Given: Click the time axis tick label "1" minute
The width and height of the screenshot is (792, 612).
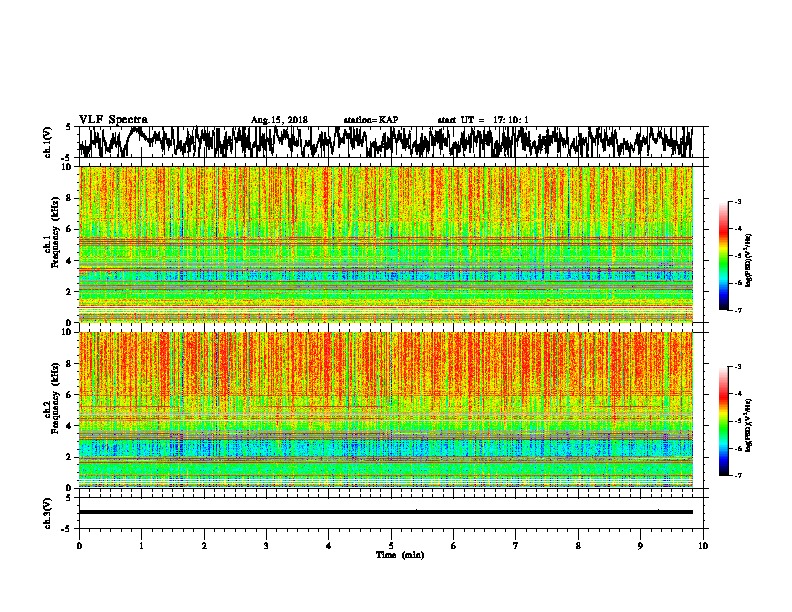Looking at the screenshot, I should (x=141, y=546).
